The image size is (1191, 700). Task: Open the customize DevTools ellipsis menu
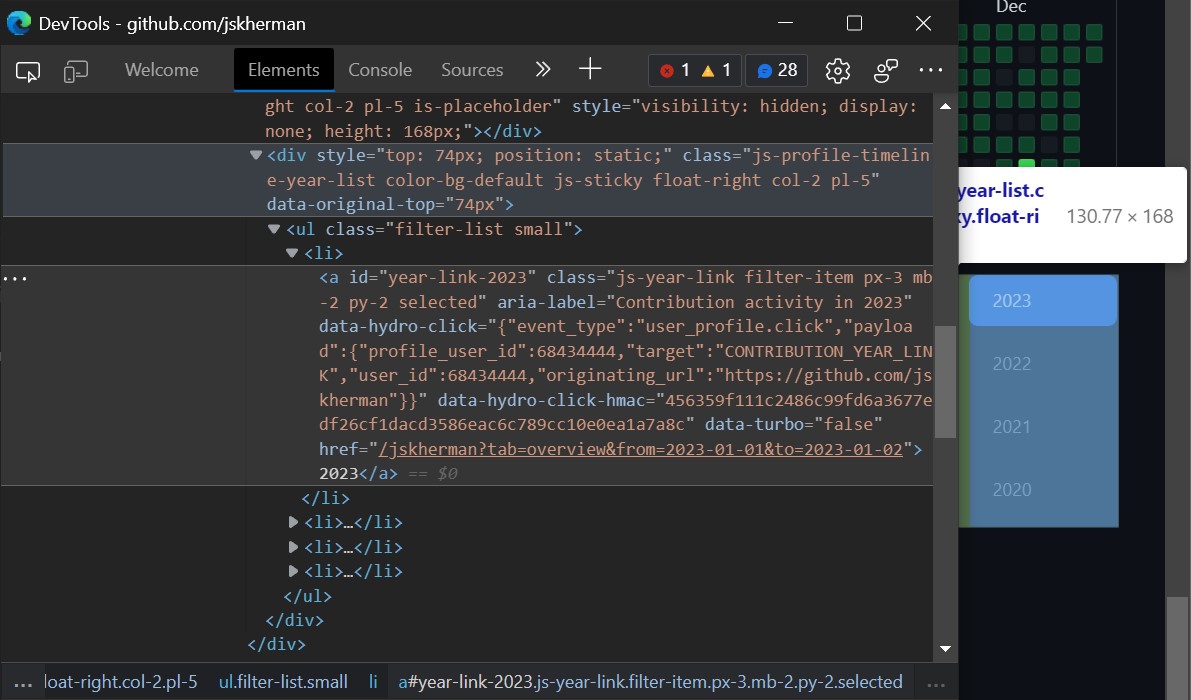(x=931, y=70)
